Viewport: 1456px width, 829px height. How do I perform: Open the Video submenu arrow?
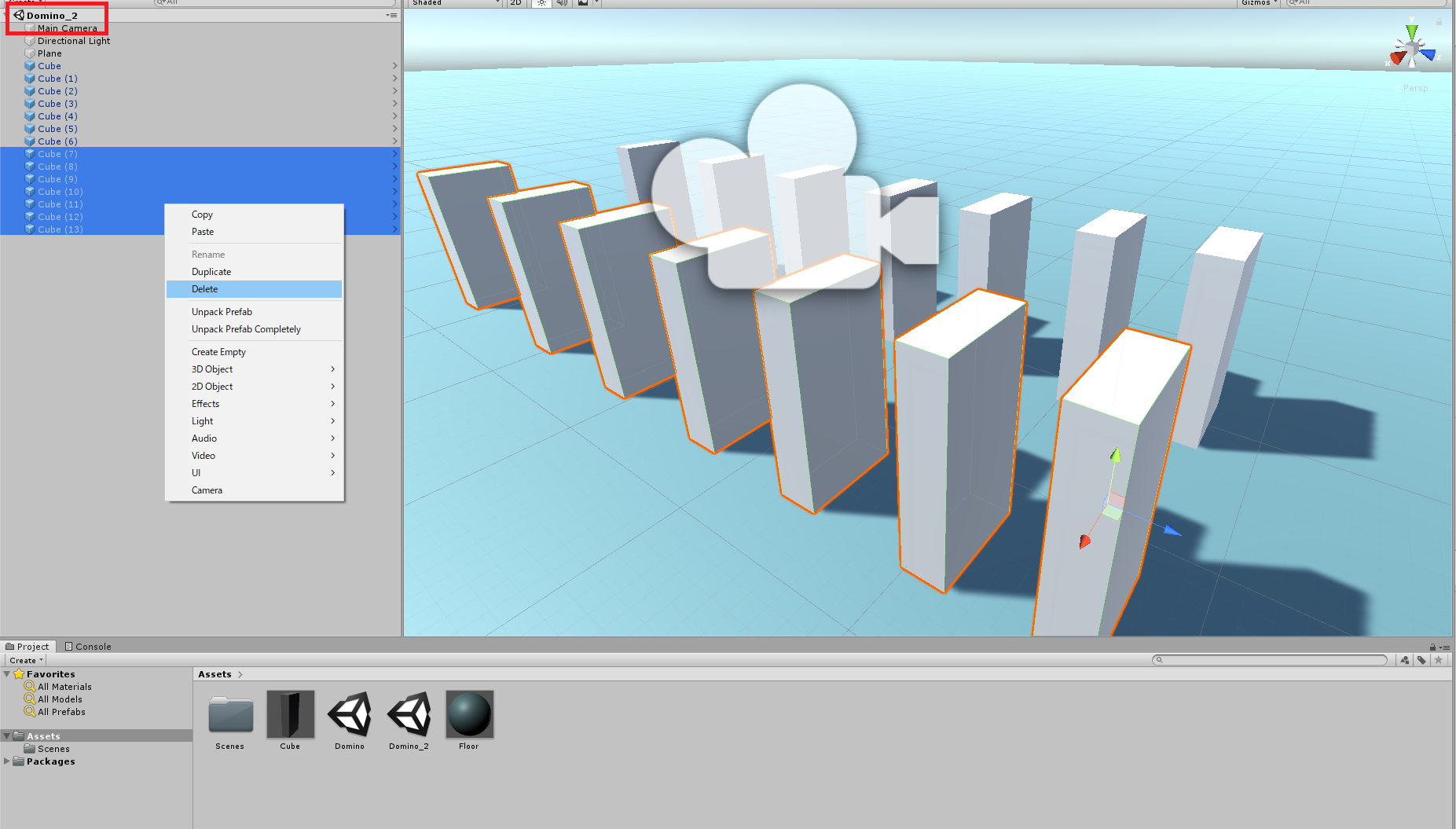[x=333, y=456]
